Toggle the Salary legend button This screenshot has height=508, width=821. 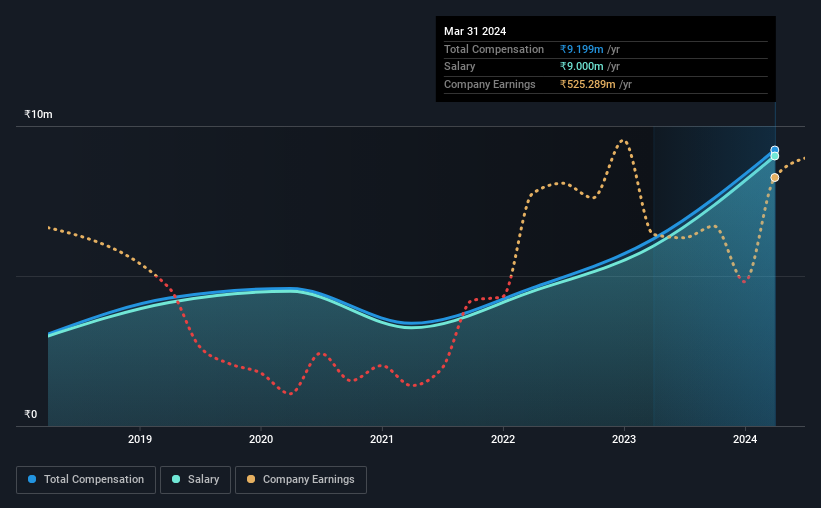coord(195,480)
